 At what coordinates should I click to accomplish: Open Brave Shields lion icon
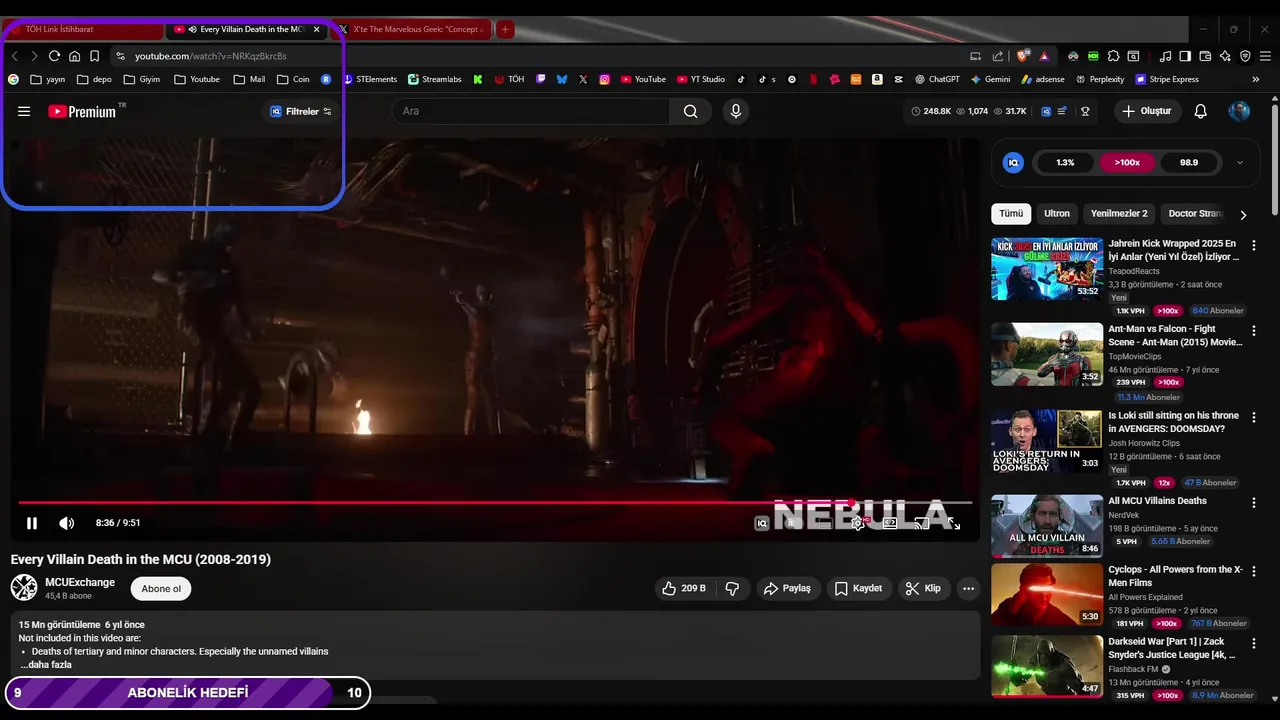coord(1022,56)
